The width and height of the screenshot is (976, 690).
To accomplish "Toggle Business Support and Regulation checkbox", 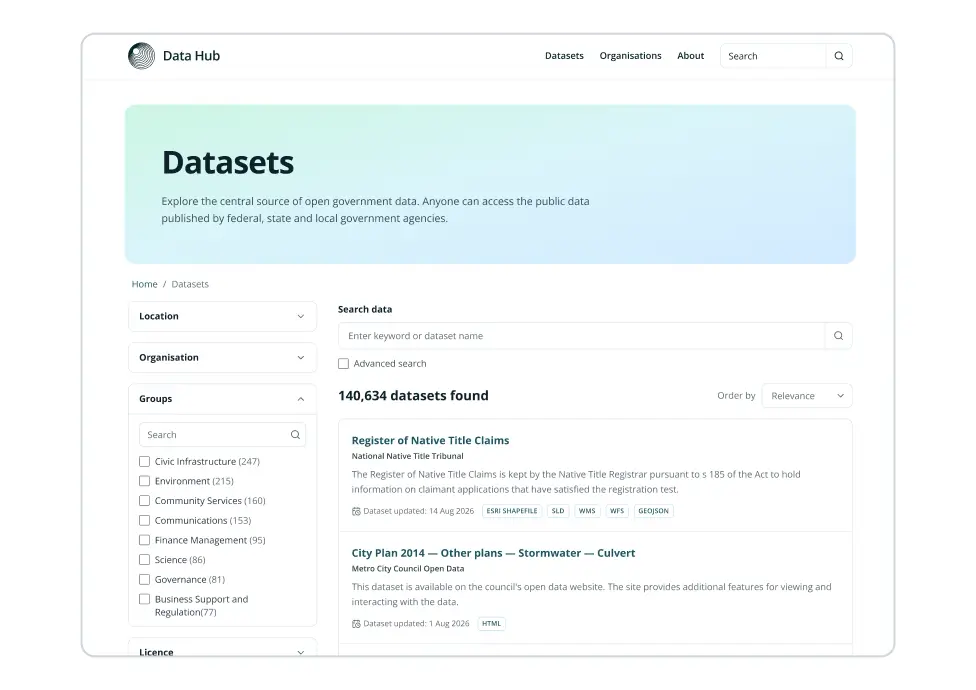I will pos(144,599).
